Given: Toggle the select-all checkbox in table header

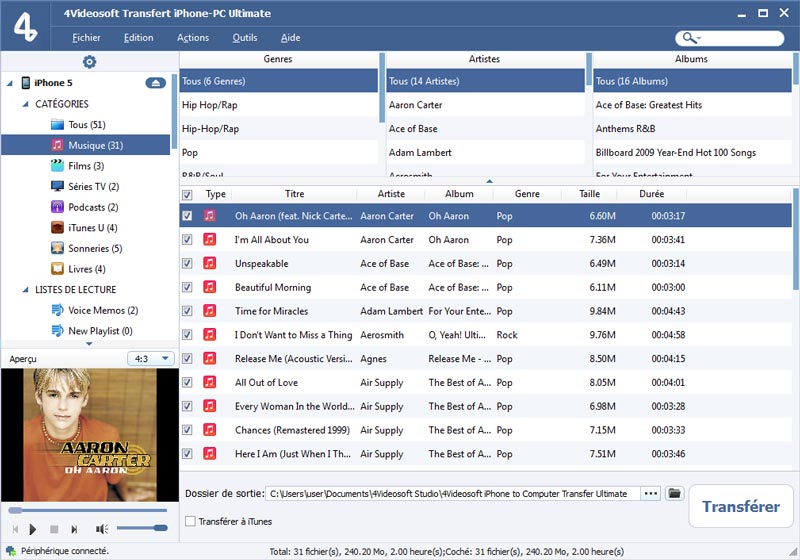Looking at the screenshot, I should tap(187, 195).
